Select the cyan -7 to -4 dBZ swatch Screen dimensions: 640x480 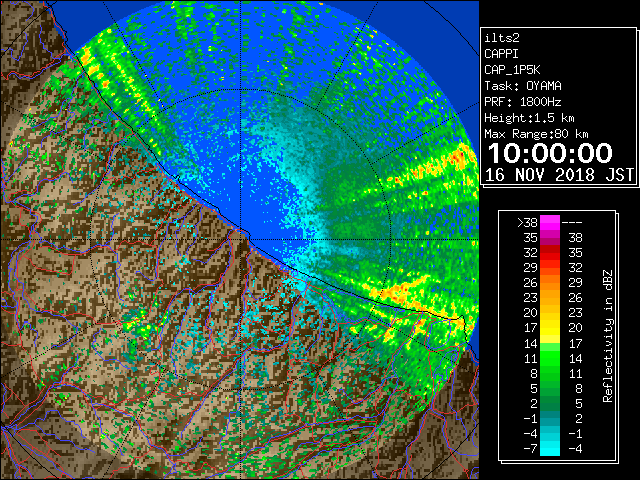coord(550,448)
